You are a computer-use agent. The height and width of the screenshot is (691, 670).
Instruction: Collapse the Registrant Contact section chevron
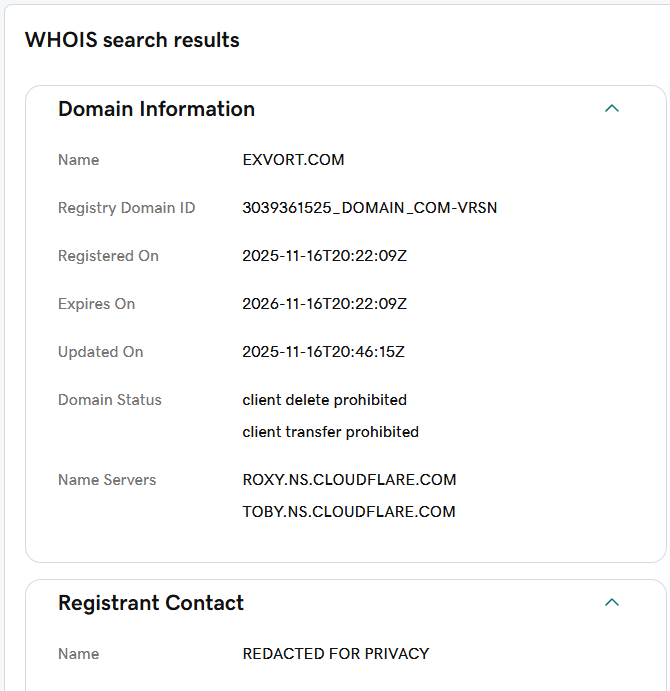point(612,602)
